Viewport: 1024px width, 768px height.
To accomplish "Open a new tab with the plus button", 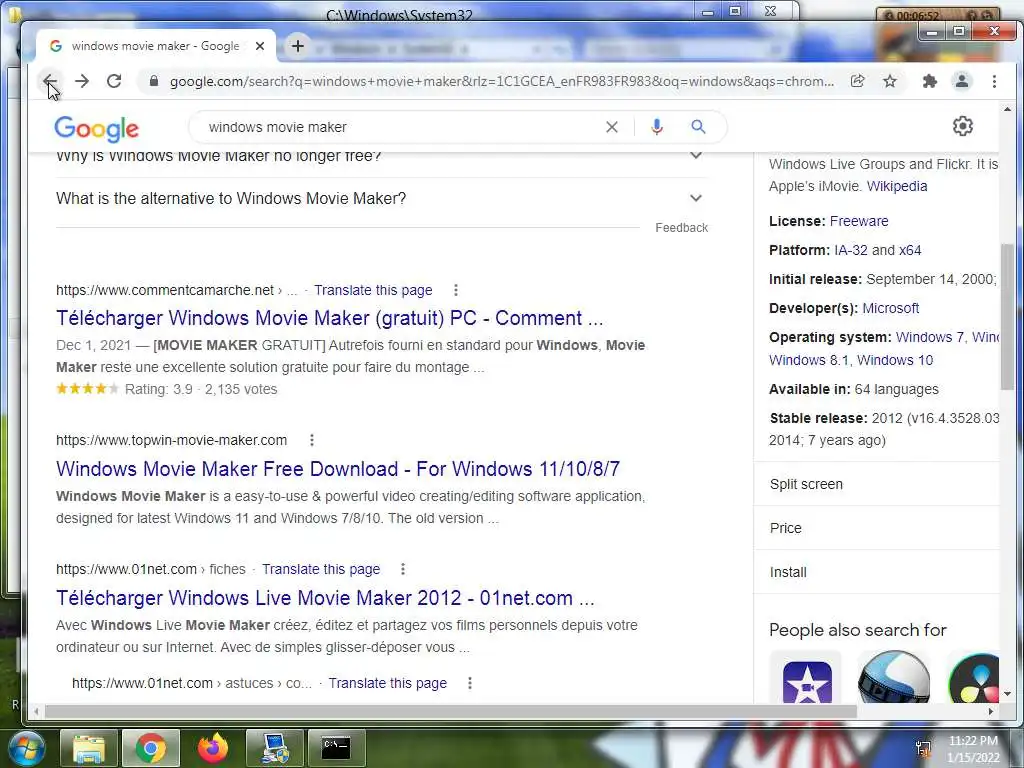I will (x=298, y=46).
